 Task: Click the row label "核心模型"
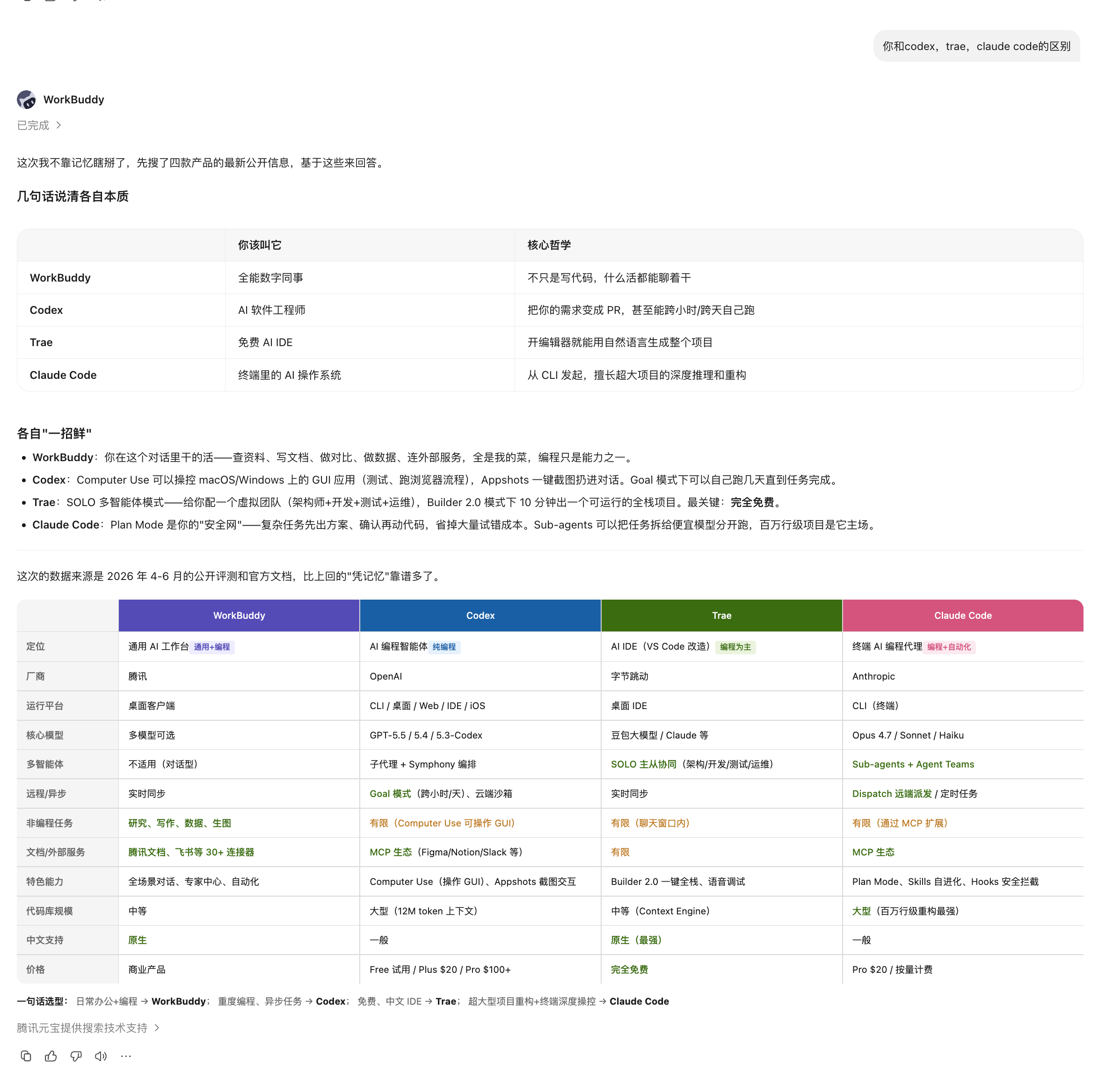click(x=44, y=735)
